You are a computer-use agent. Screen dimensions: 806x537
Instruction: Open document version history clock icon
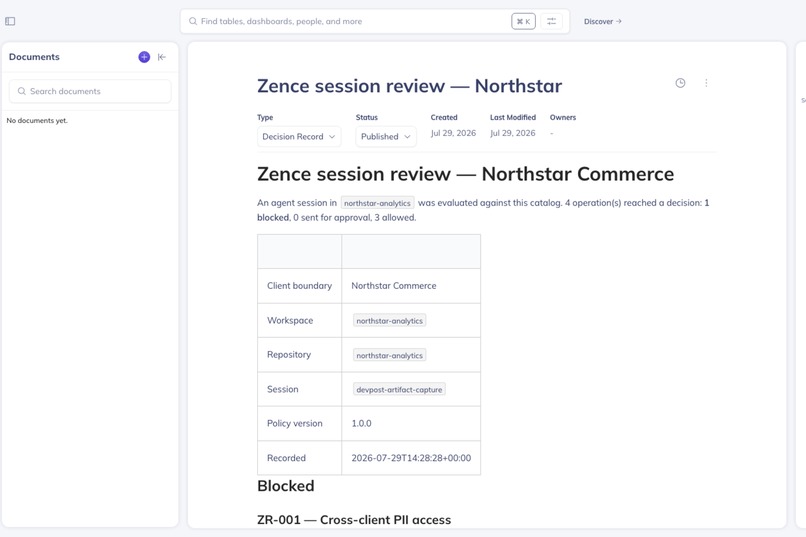pos(680,83)
